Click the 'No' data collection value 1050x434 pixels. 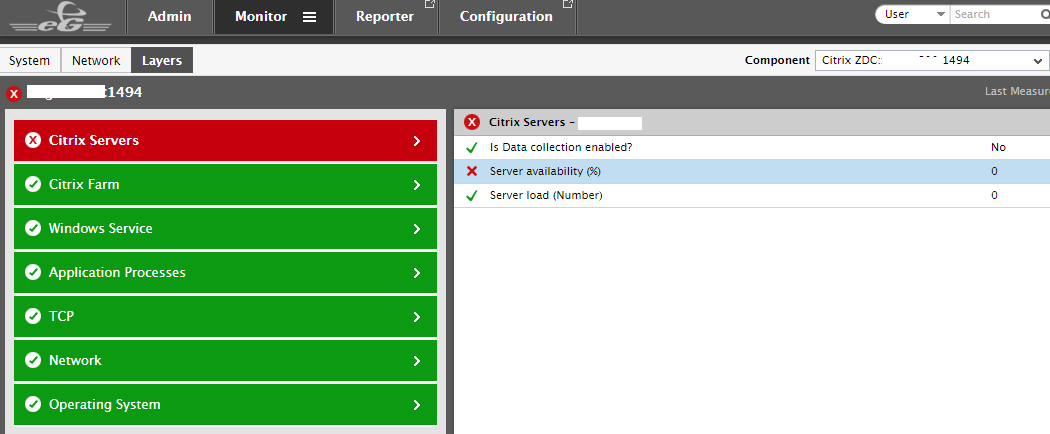coord(998,147)
